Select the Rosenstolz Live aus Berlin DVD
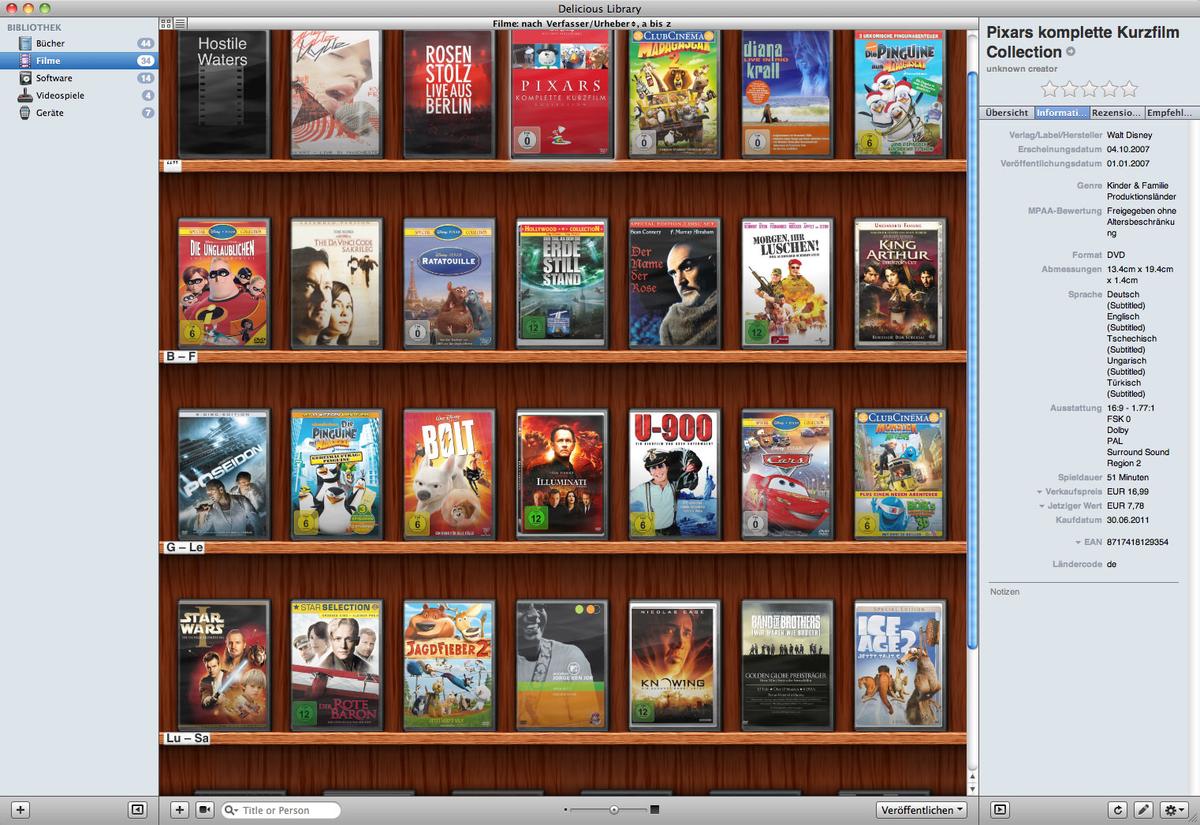 (x=448, y=93)
